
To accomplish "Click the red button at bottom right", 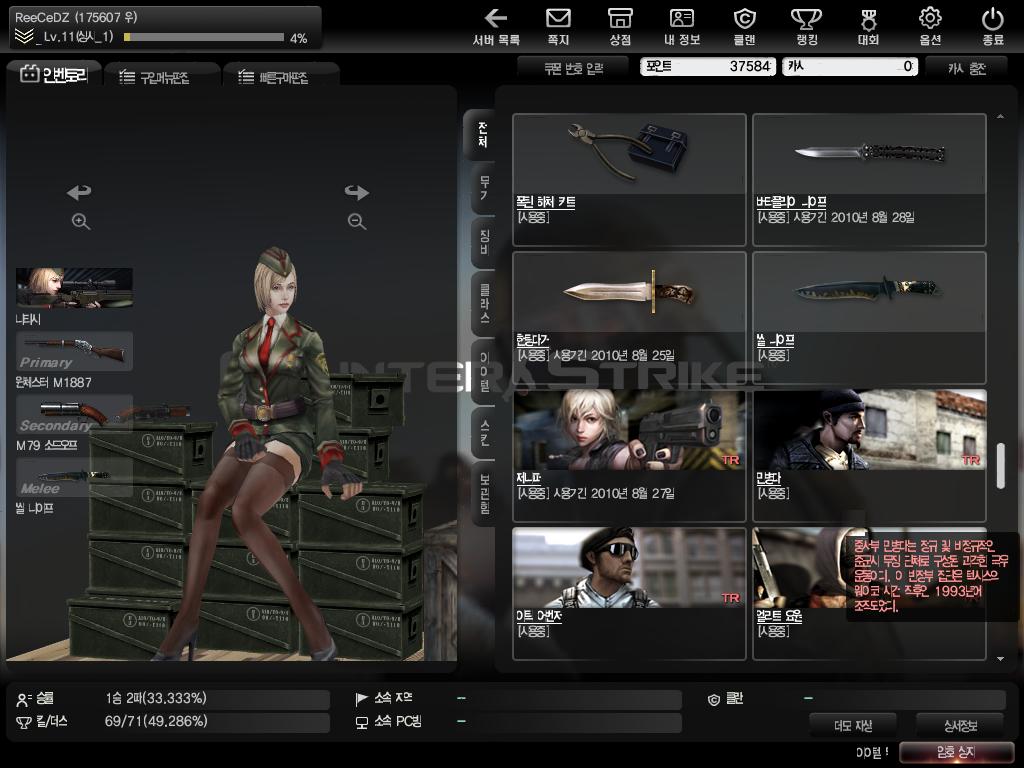I will coord(956,752).
